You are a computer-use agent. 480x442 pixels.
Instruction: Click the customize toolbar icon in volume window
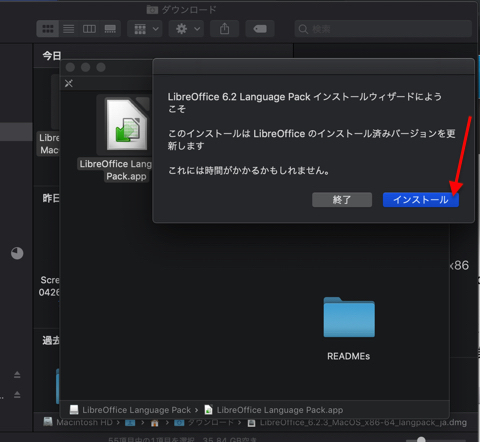pos(69,83)
